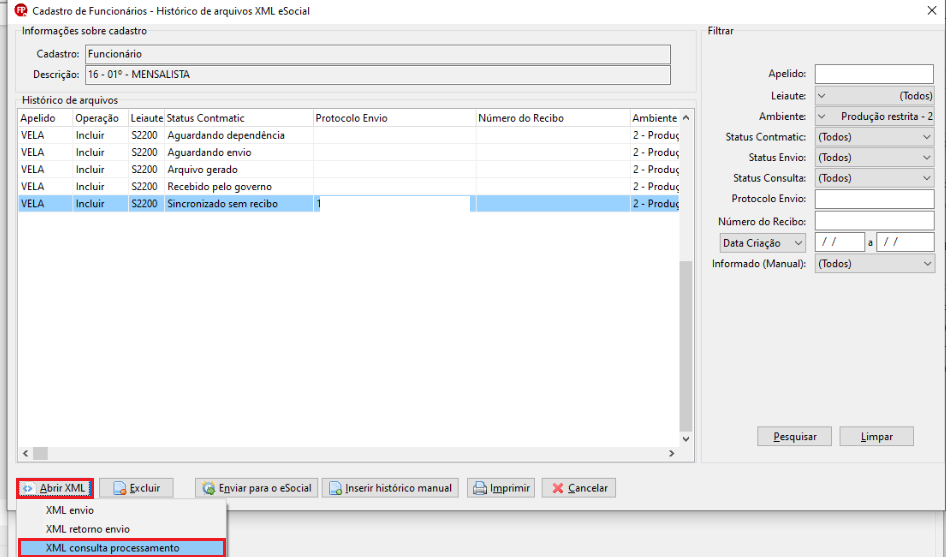Click the code icon on Abrir XML

(x=28, y=488)
